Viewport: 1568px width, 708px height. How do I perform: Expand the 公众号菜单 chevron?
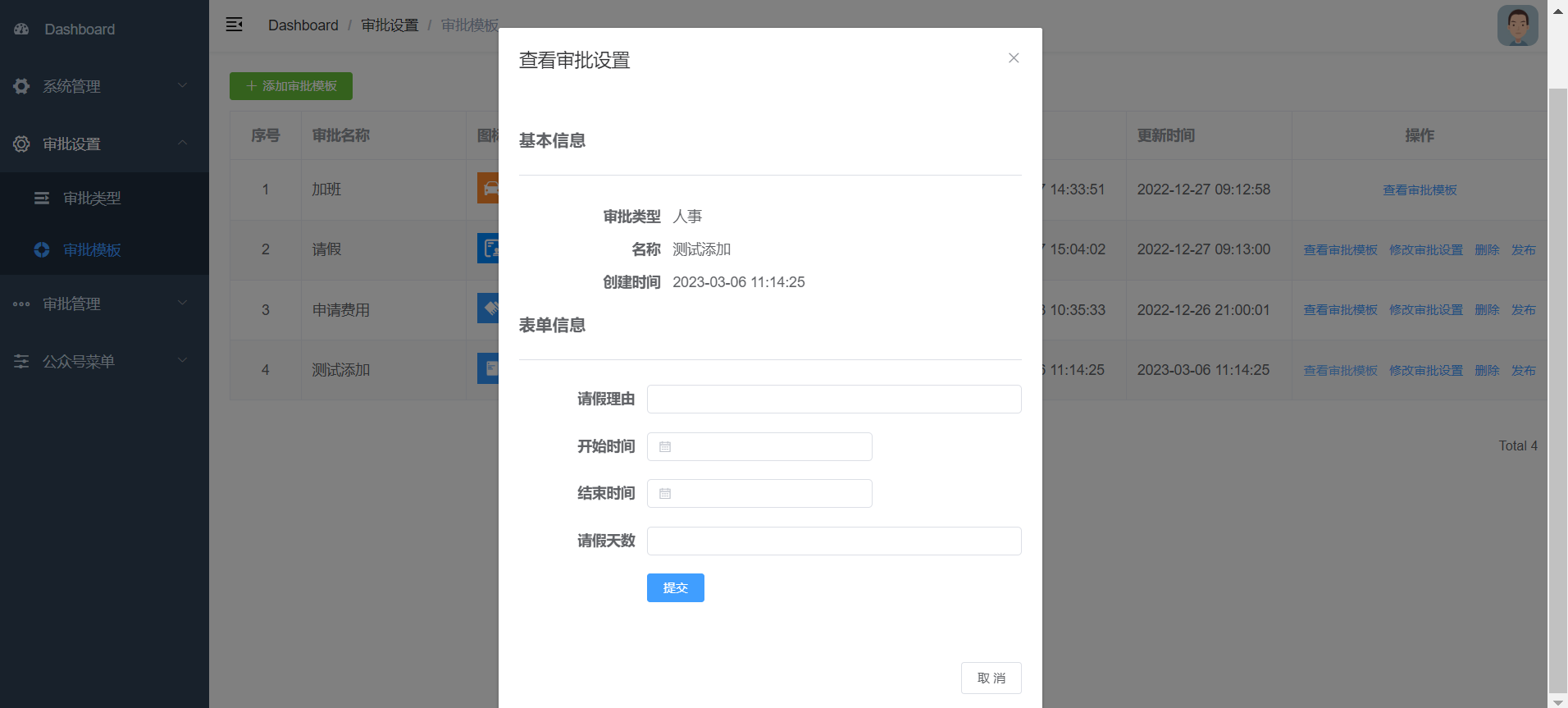point(183,360)
